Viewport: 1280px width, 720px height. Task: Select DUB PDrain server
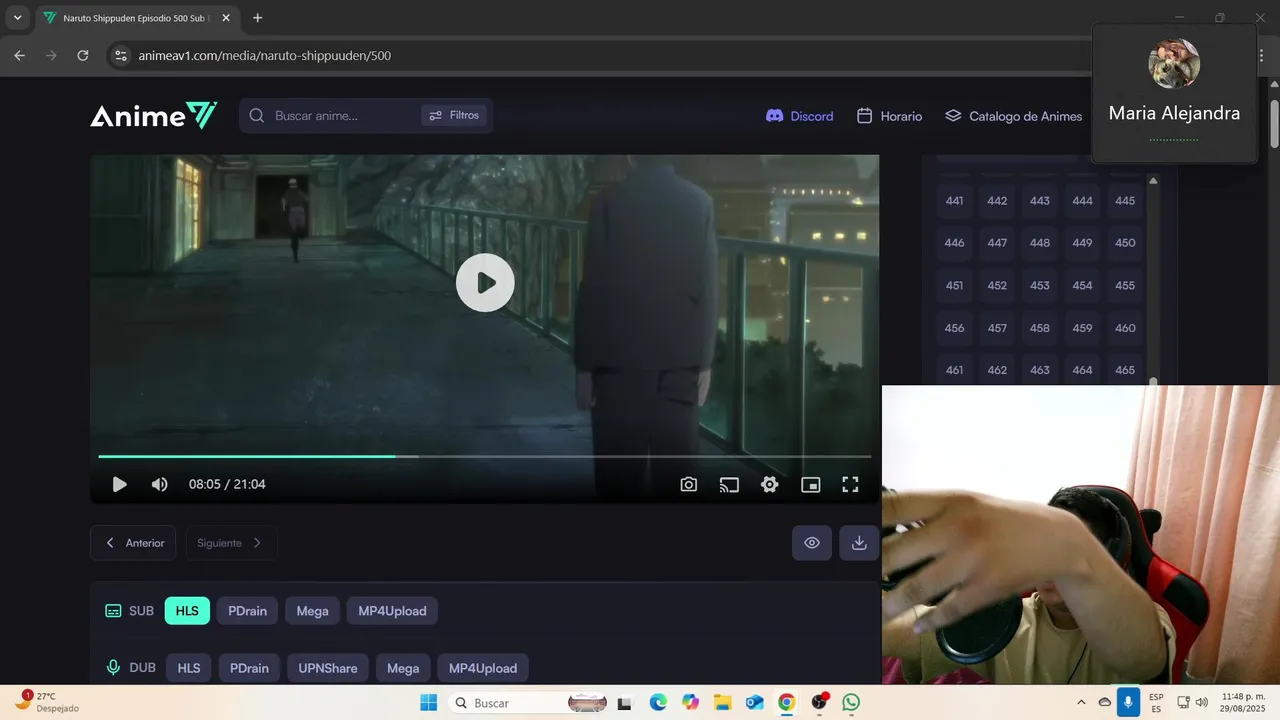click(x=249, y=668)
